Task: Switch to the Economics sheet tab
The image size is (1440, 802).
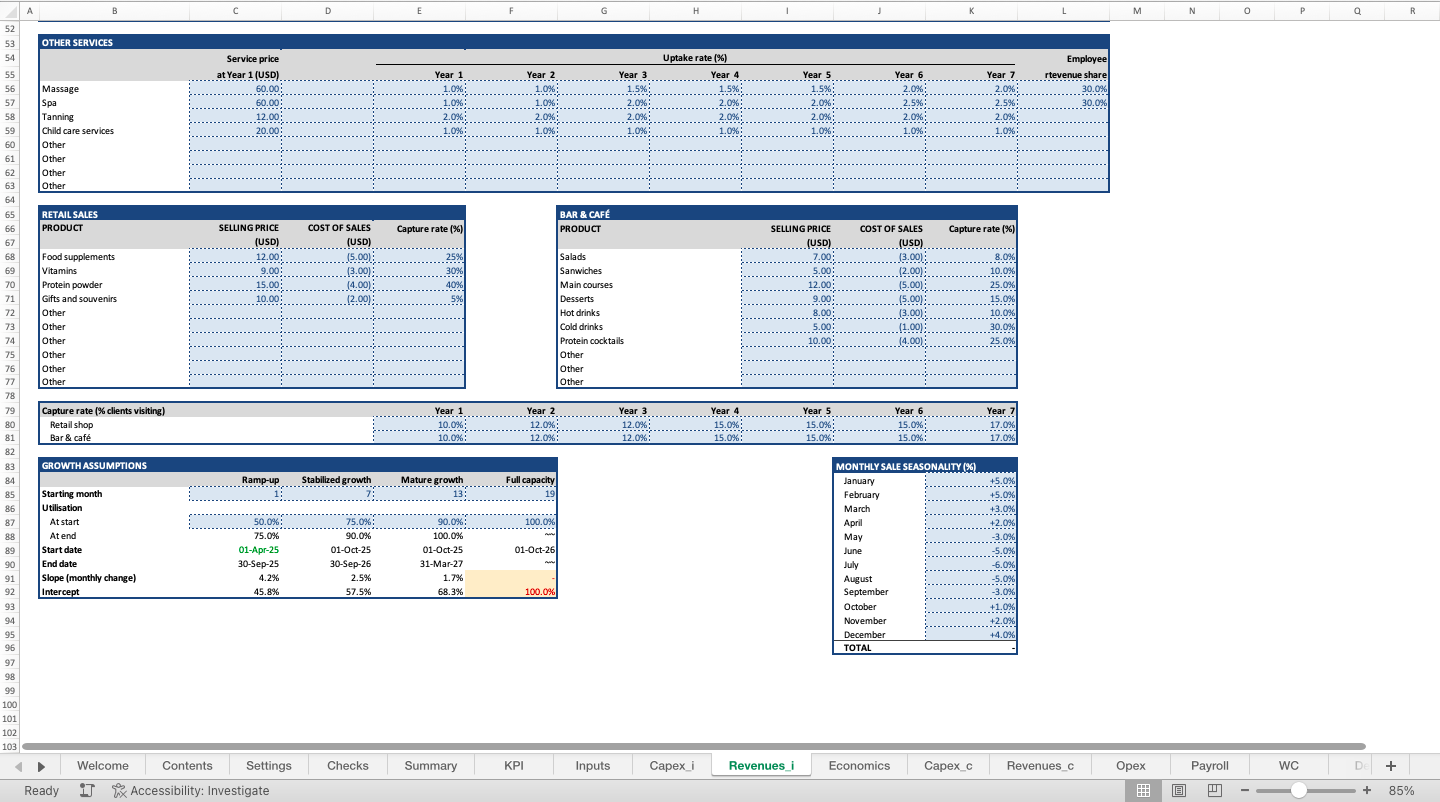Action: point(858,765)
